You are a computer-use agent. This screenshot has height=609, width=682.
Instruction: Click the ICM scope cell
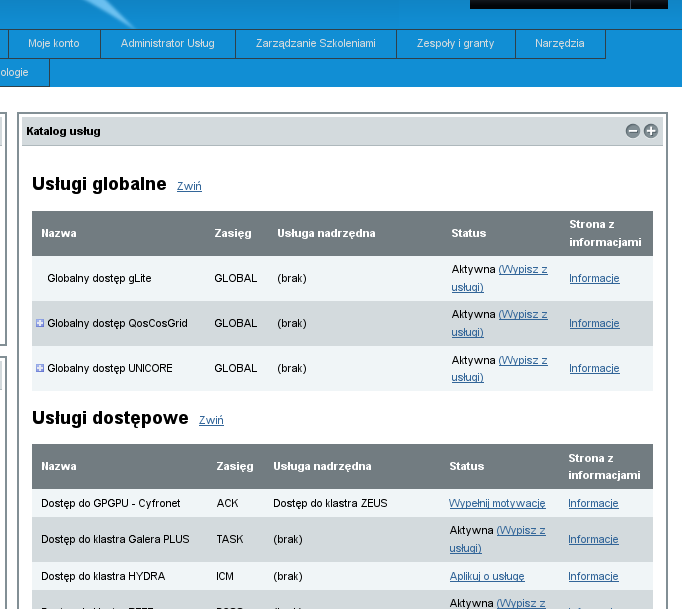pyautogui.click(x=225, y=576)
